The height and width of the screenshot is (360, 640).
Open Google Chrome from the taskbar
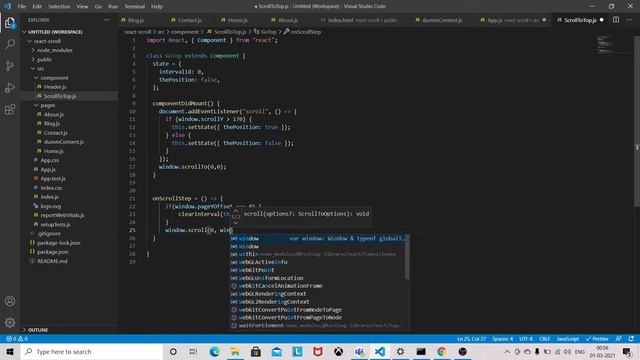pos(442,351)
